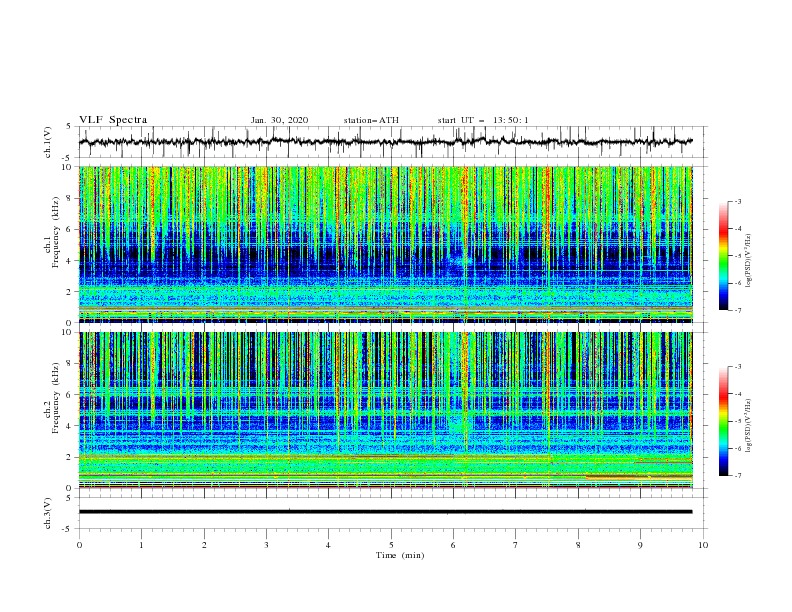The height and width of the screenshot is (612, 792).
Task: Click time axis tick label "8"
Action: point(578,545)
